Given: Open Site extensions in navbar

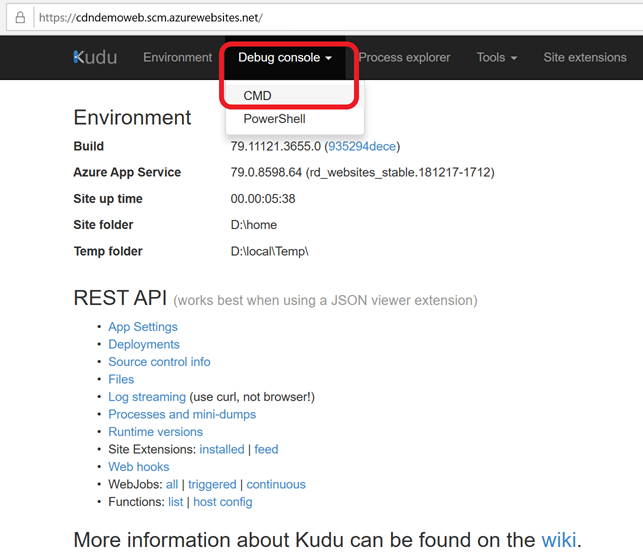Looking at the screenshot, I should (x=585, y=57).
